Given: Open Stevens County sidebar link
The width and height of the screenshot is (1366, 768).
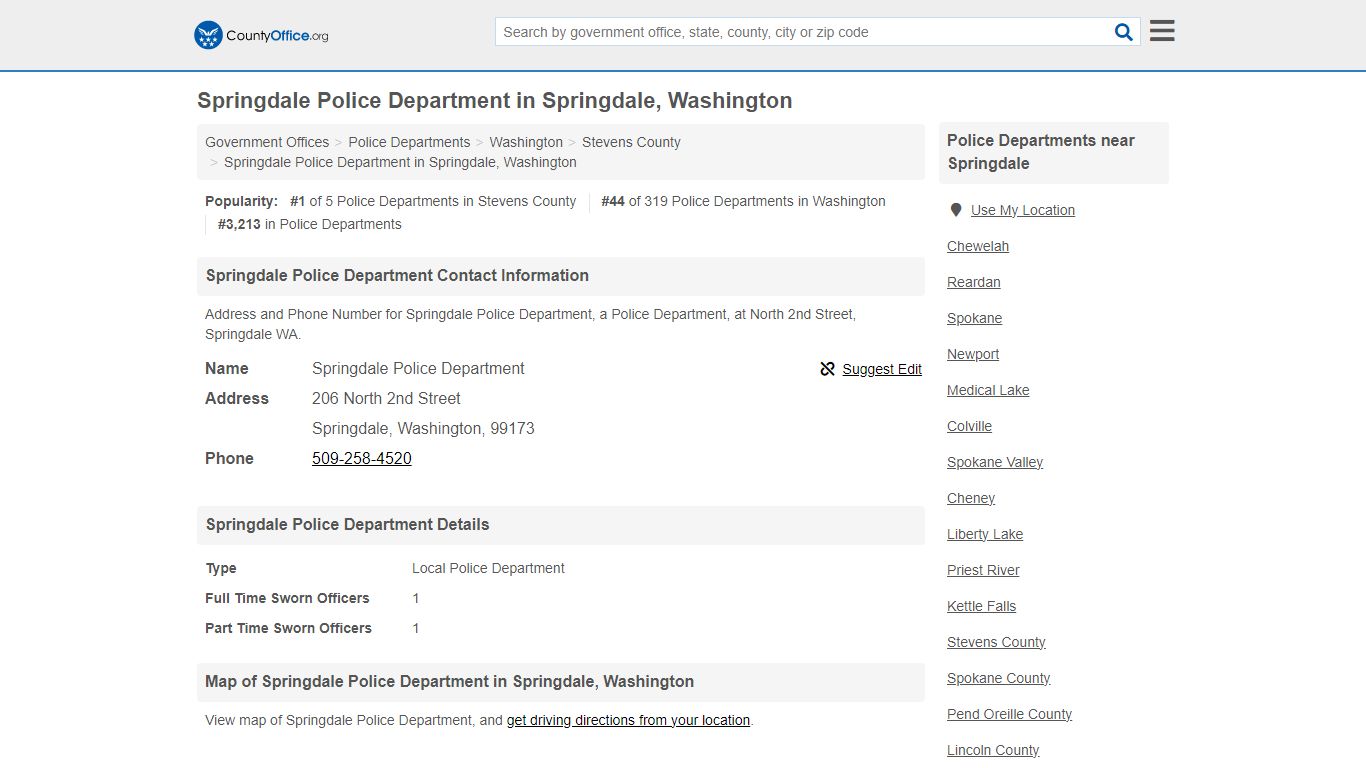Looking at the screenshot, I should point(996,642).
